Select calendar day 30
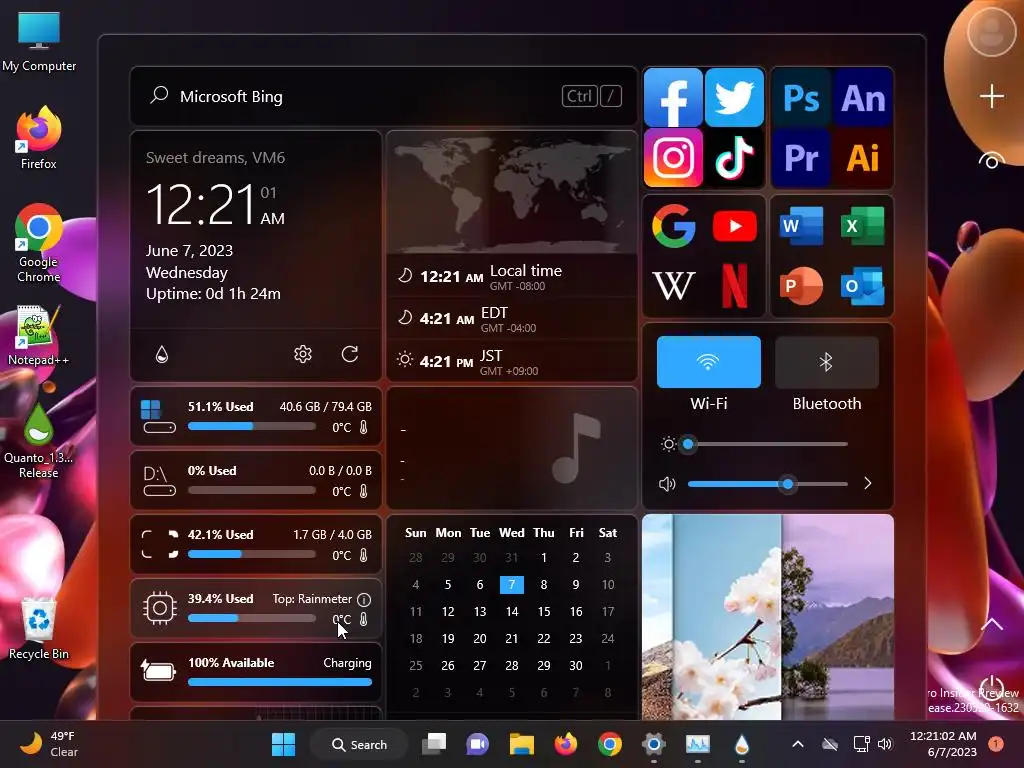Image resolution: width=1024 pixels, height=768 pixels. point(575,665)
